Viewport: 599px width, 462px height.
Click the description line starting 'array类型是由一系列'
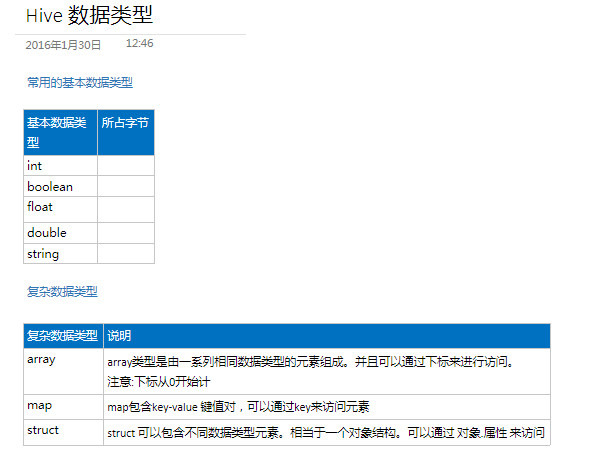click(x=310, y=361)
